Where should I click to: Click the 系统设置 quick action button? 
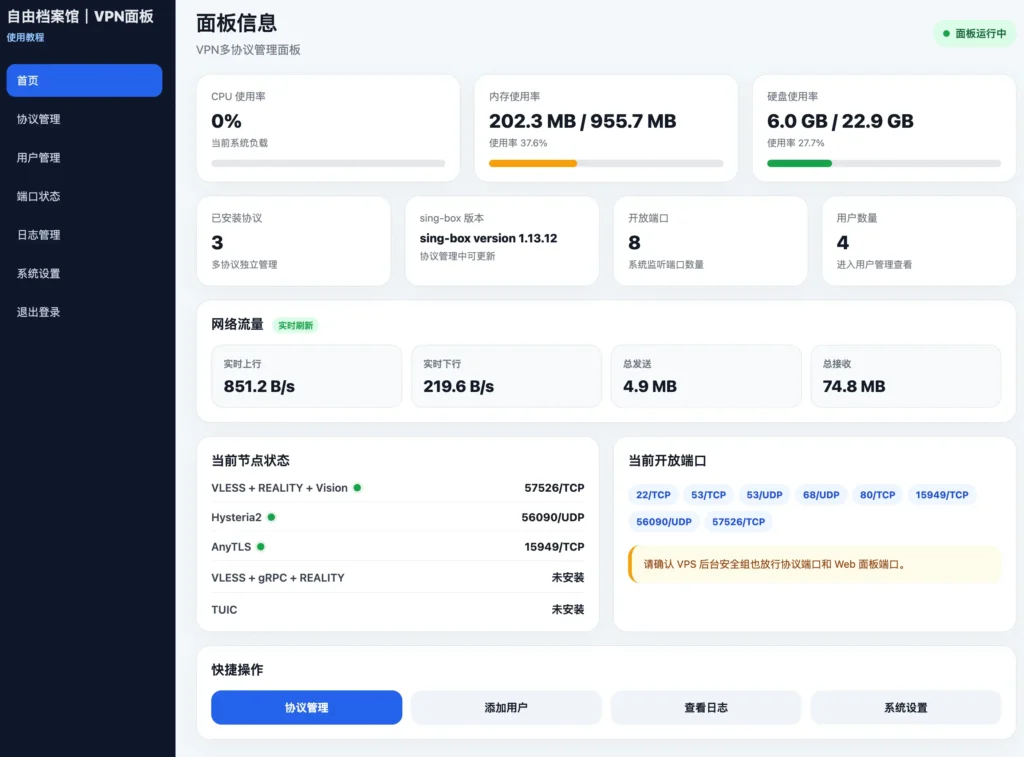tap(906, 707)
